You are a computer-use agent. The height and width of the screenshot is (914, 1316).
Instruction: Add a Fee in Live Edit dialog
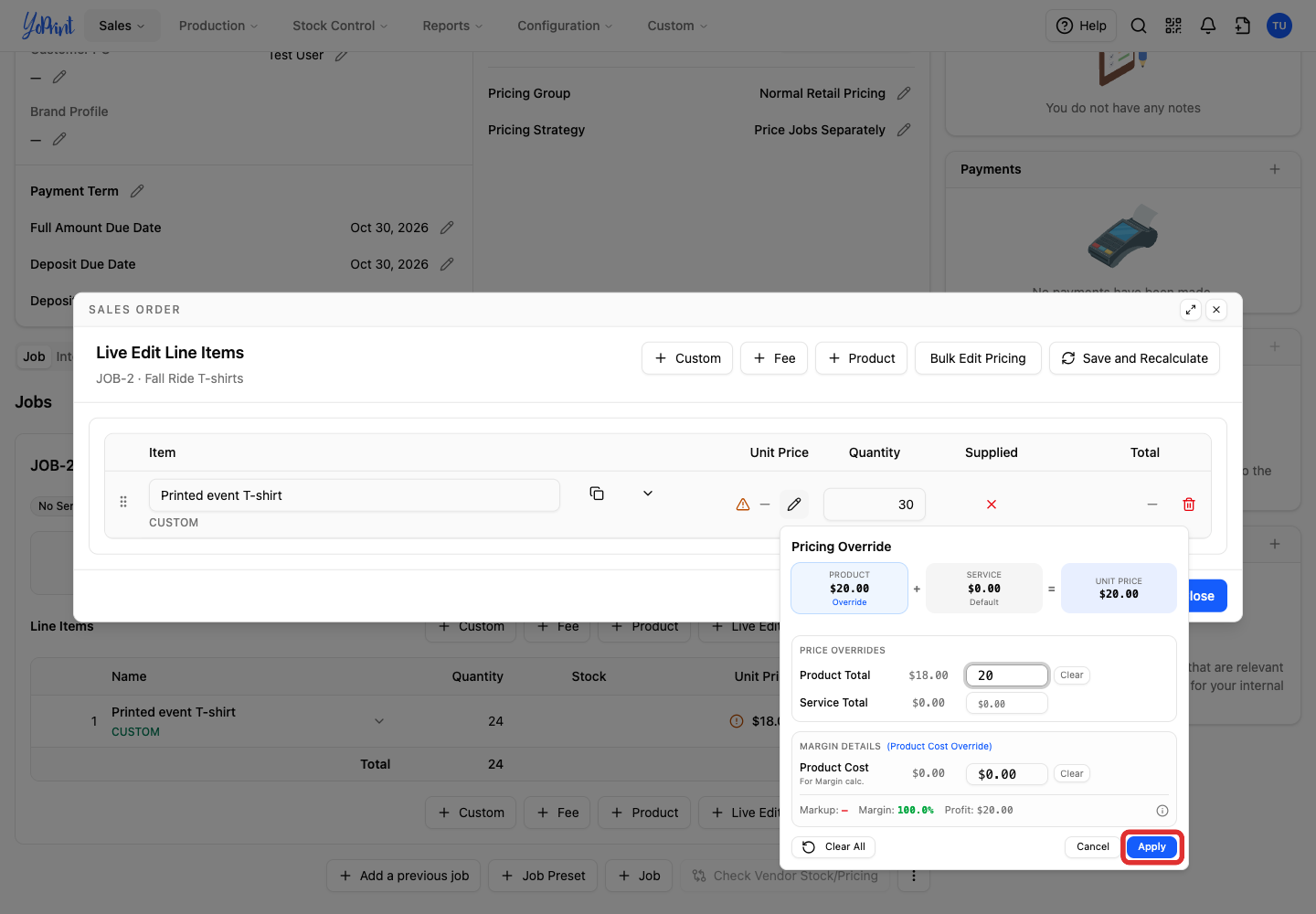click(x=774, y=358)
